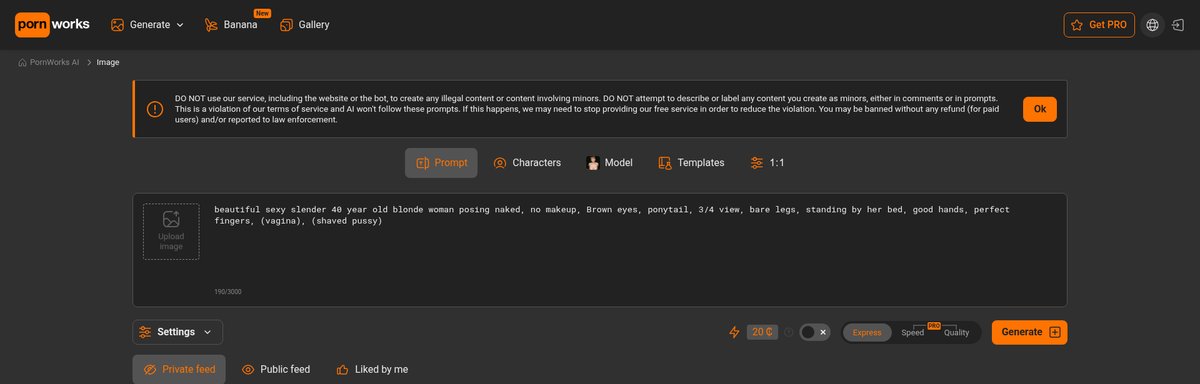Go to the Gallery page

304,25
